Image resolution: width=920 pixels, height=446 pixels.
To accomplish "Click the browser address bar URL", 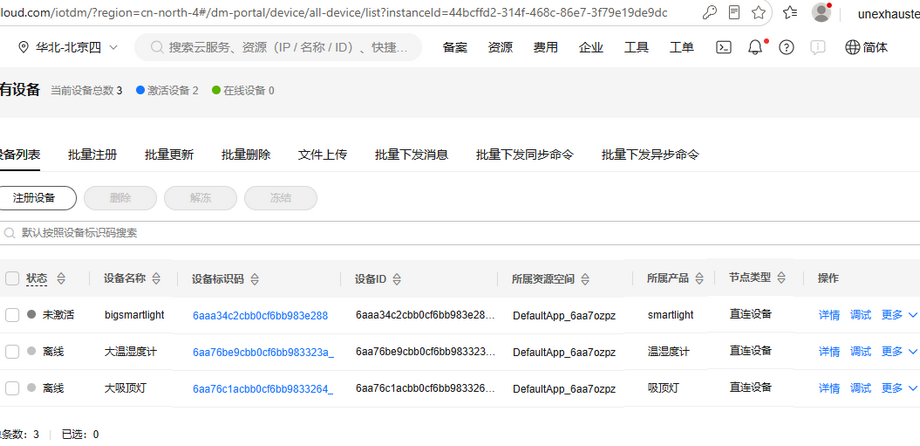I will 334,13.
